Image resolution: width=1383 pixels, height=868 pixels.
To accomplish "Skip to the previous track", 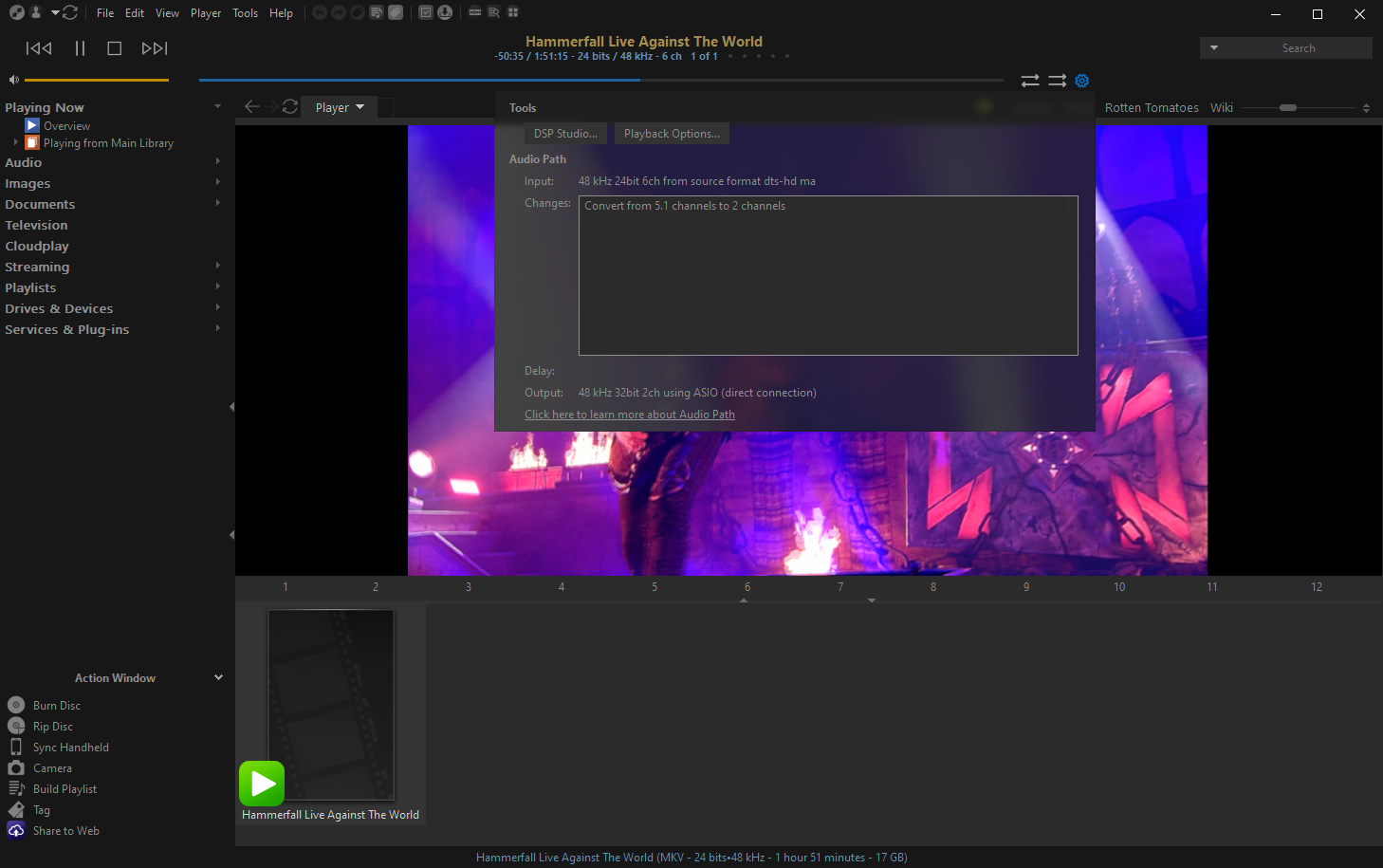I will (x=39, y=48).
